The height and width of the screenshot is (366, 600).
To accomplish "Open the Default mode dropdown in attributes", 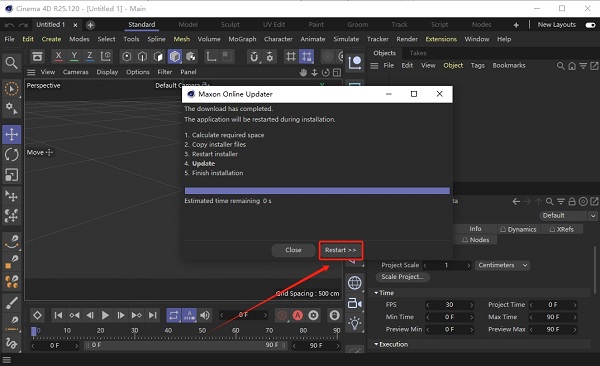I will click(567, 216).
